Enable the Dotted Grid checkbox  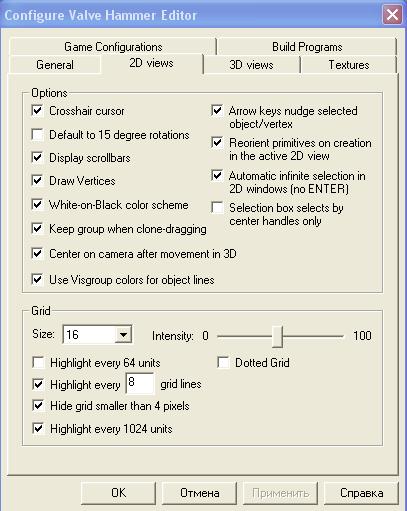223,362
